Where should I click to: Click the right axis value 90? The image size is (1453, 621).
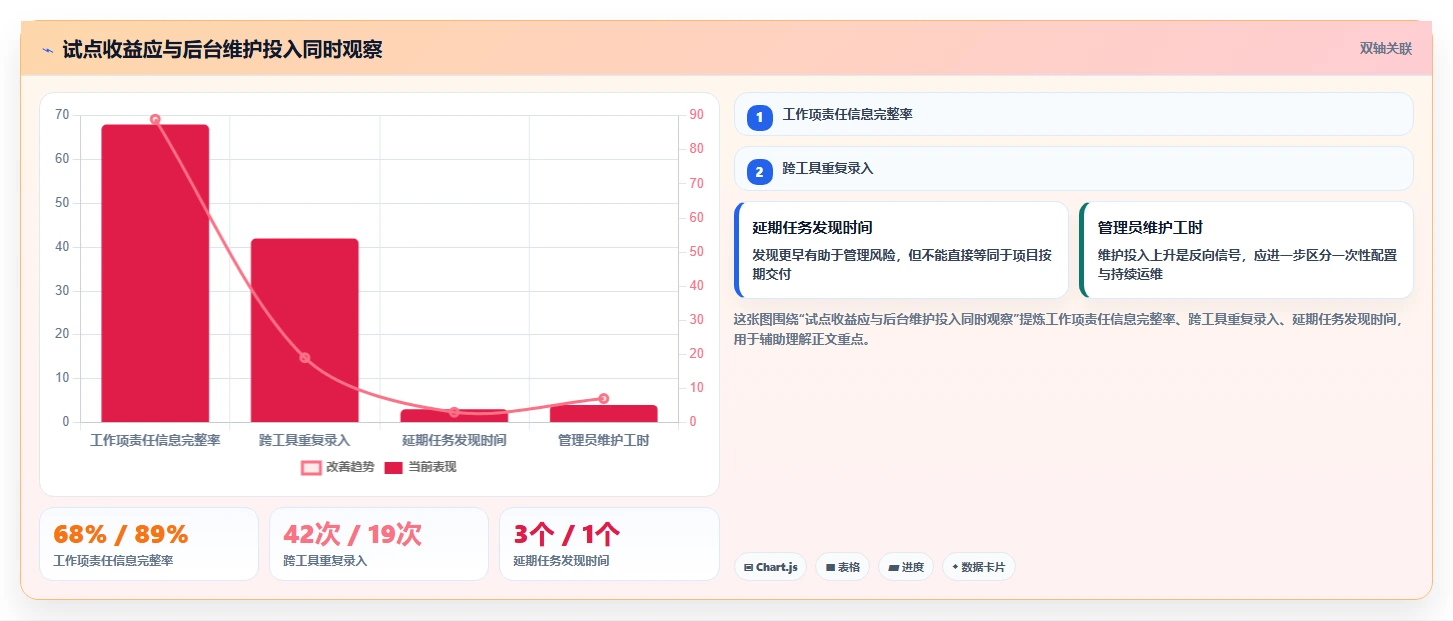click(696, 115)
